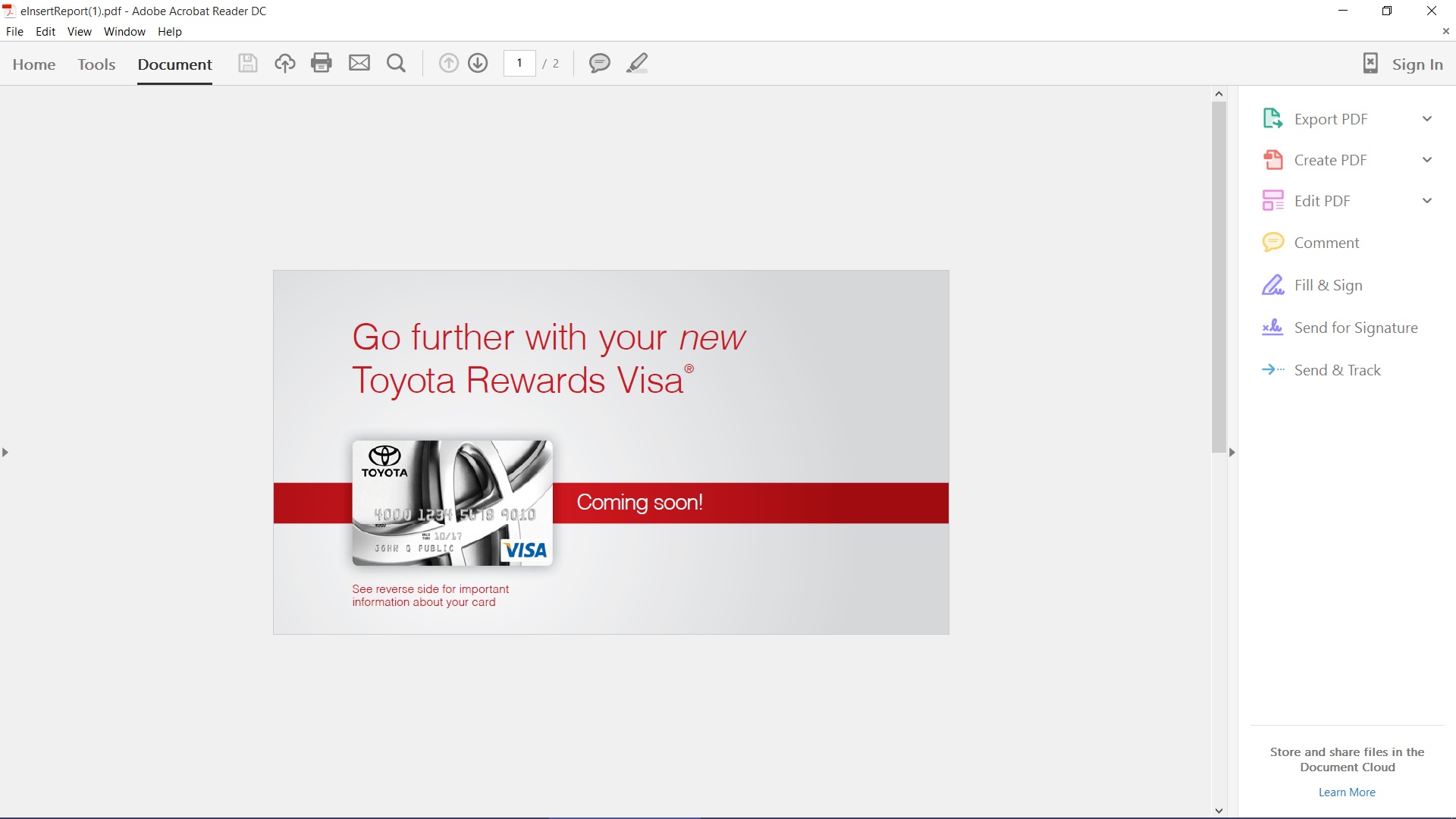This screenshot has height=819, width=1456.
Task: Expand the Edit PDF chevron
Action: tap(1426, 201)
